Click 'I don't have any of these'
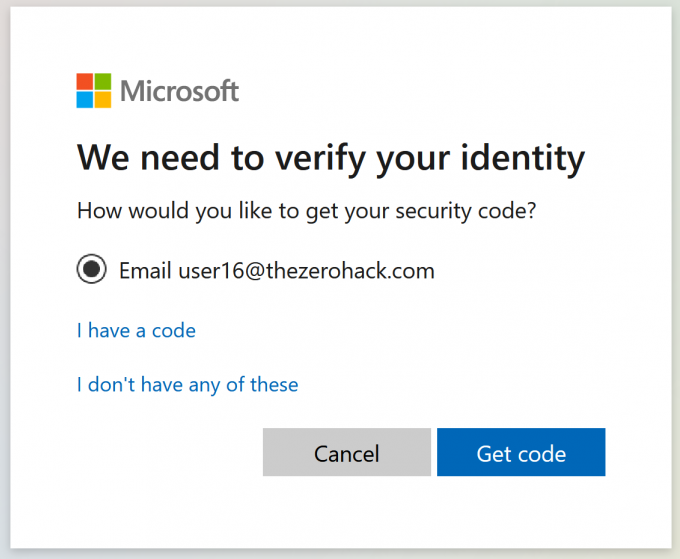680x559 pixels. [187, 384]
